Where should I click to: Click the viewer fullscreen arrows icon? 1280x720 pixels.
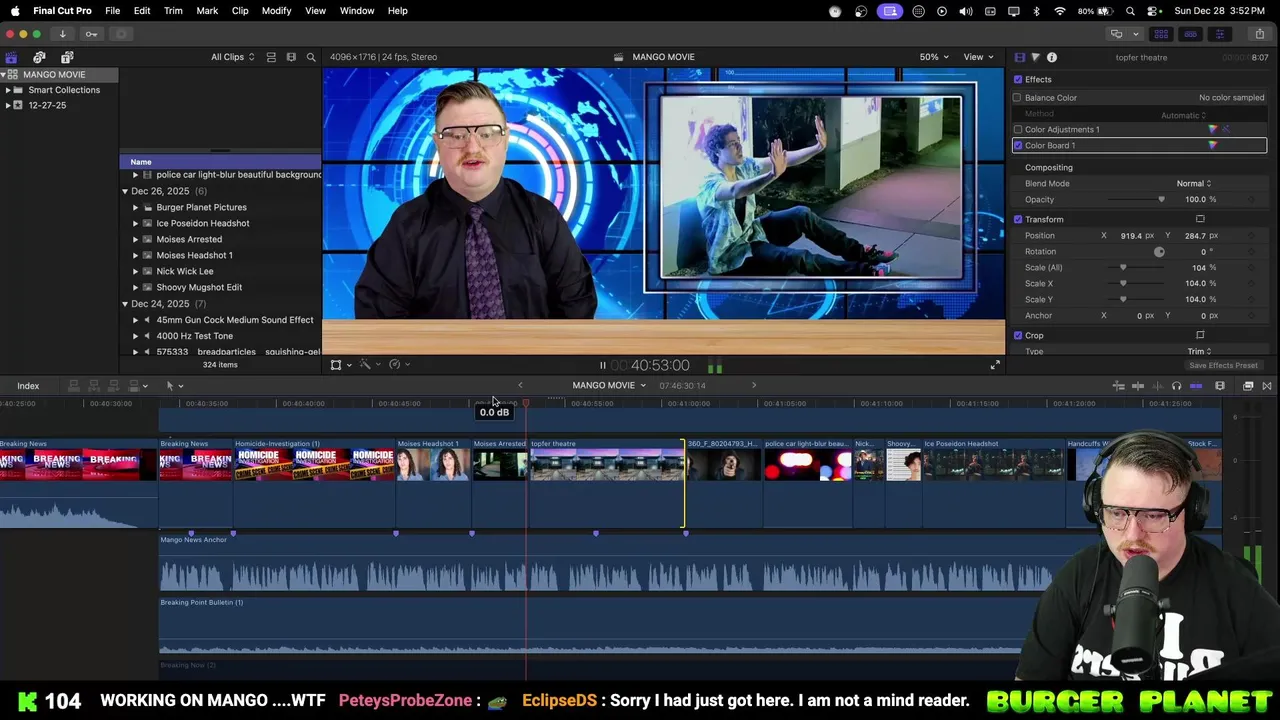995,365
